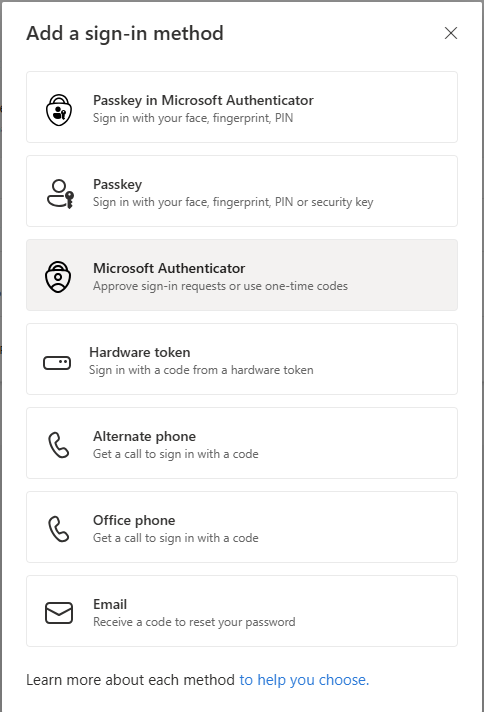Image resolution: width=484 pixels, height=712 pixels.
Task: Select the Alternate phone title
Action: point(144,436)
